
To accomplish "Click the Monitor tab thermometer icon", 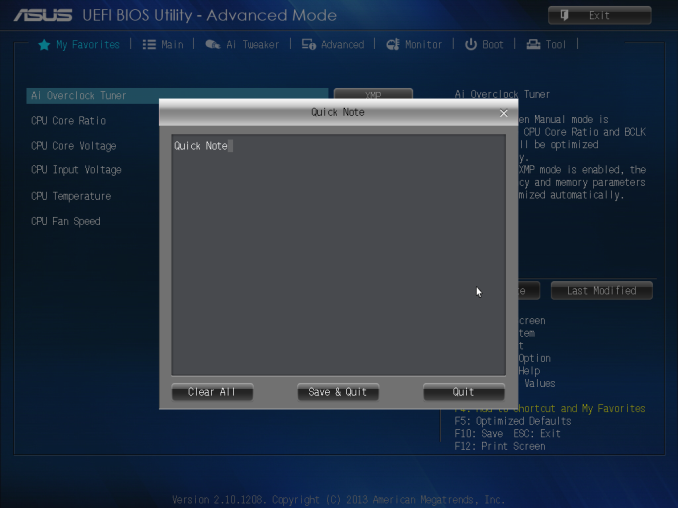I will click(393, 45).
